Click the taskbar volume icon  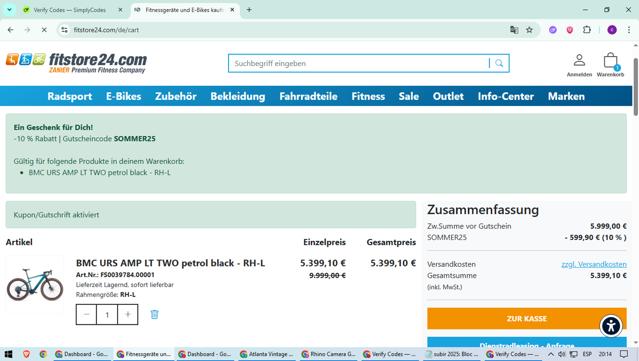coord(562,354)
